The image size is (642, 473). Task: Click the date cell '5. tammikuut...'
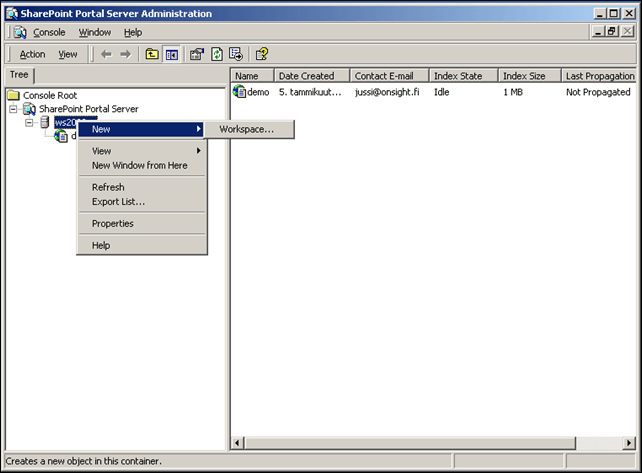[310, 92]
